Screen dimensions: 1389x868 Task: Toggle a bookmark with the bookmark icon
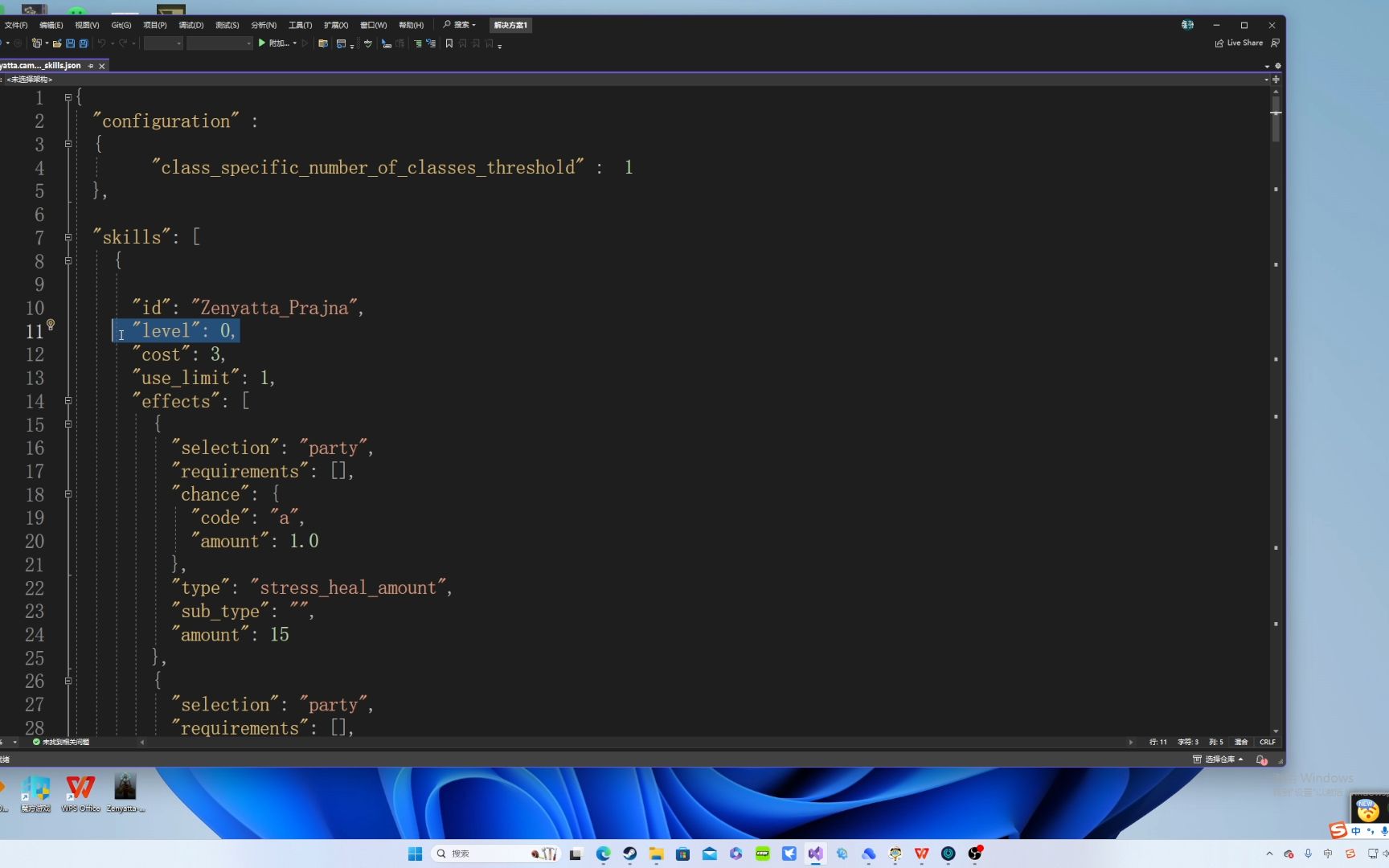click(x=449, y=43)
